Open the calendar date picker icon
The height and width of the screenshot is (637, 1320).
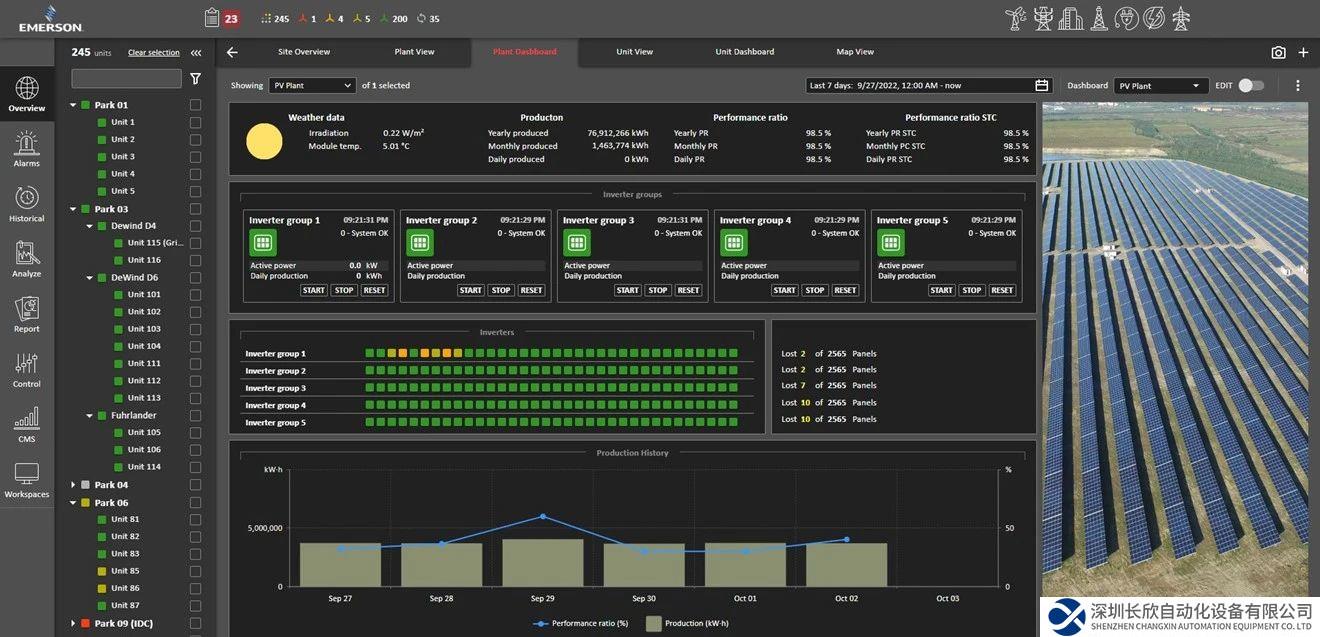pos(1042,86)
